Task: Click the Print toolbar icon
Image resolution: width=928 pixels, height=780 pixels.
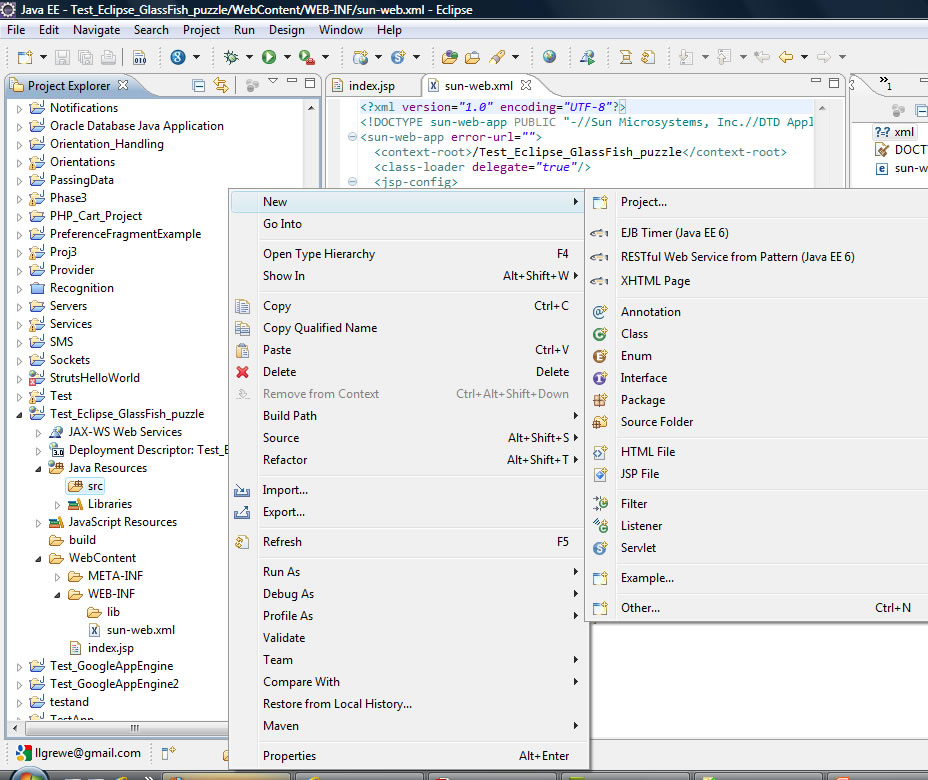Action: [110, 57]
